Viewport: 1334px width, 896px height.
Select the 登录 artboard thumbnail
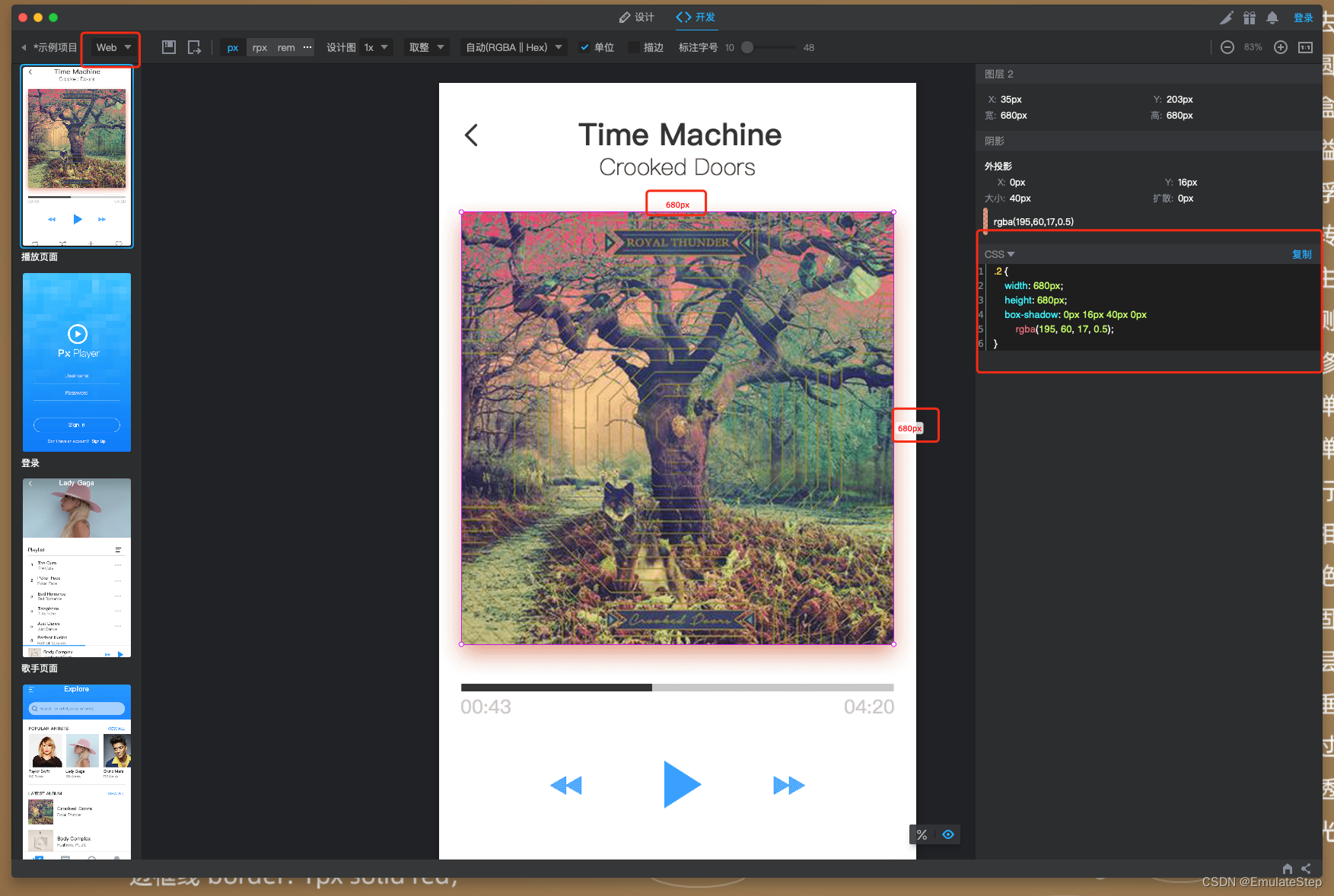(x=77, y=362)
